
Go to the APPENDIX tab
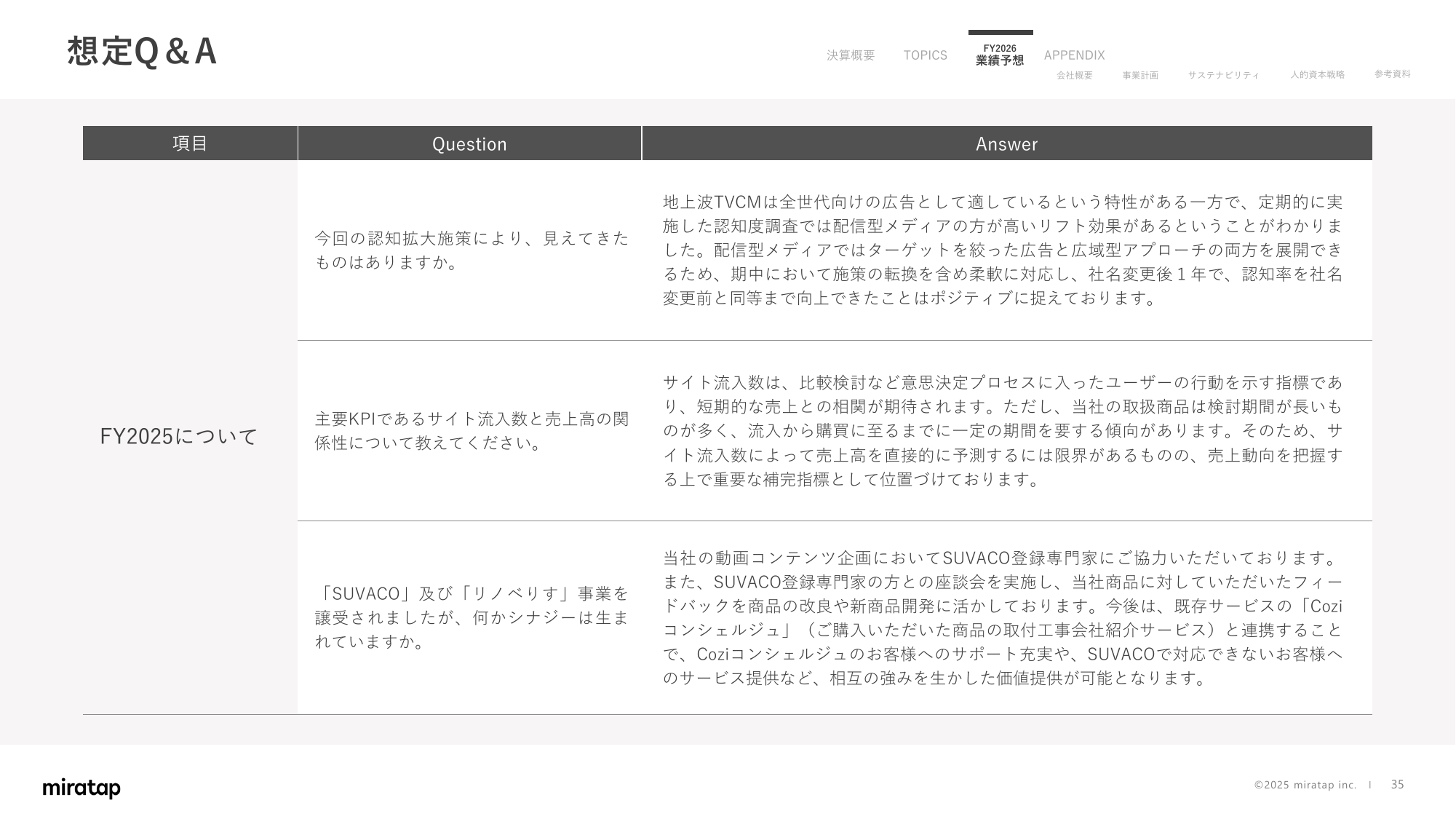click(x=1074, y=55)
